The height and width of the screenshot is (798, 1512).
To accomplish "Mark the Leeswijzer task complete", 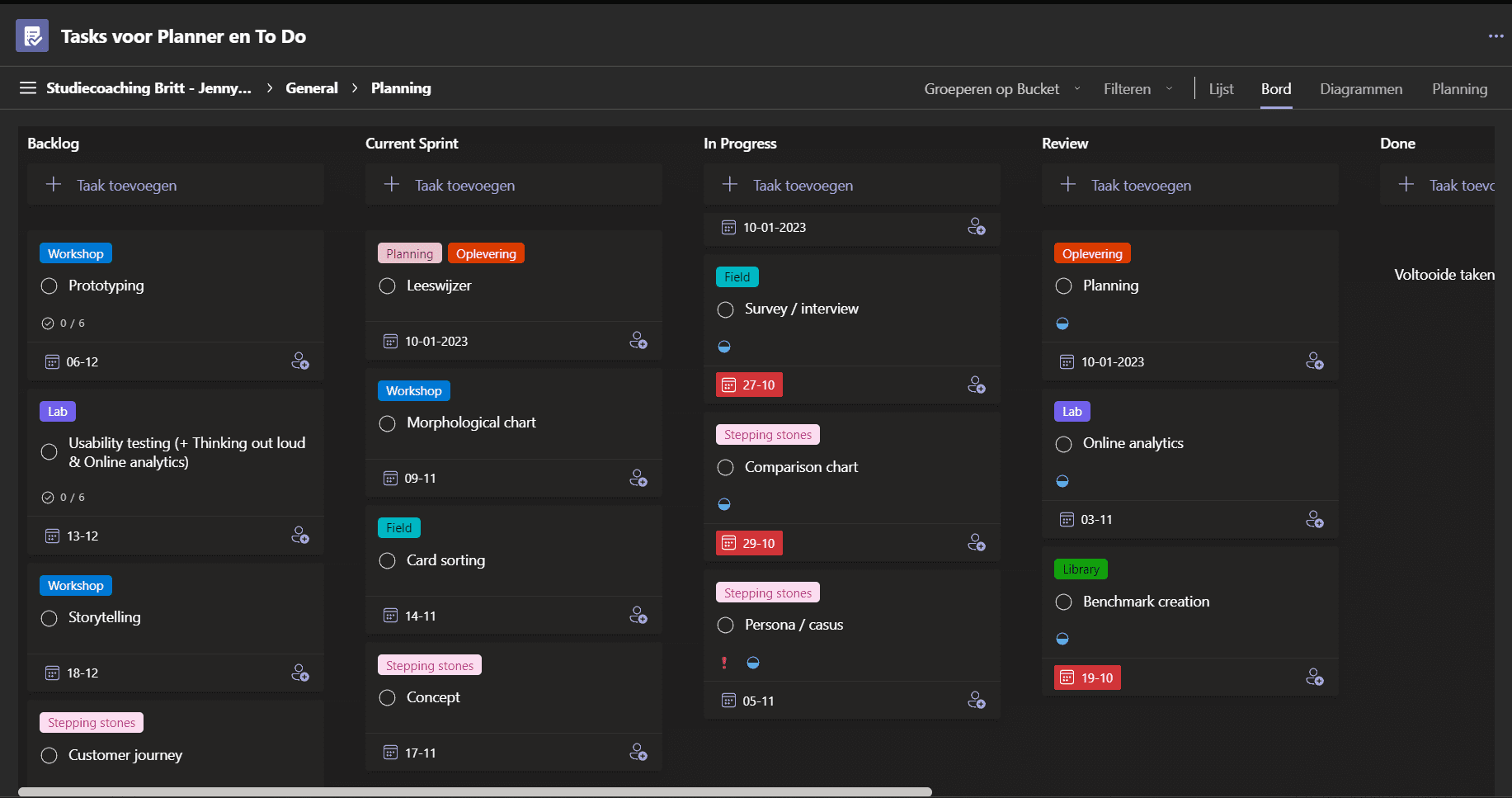I will point(387,286).
